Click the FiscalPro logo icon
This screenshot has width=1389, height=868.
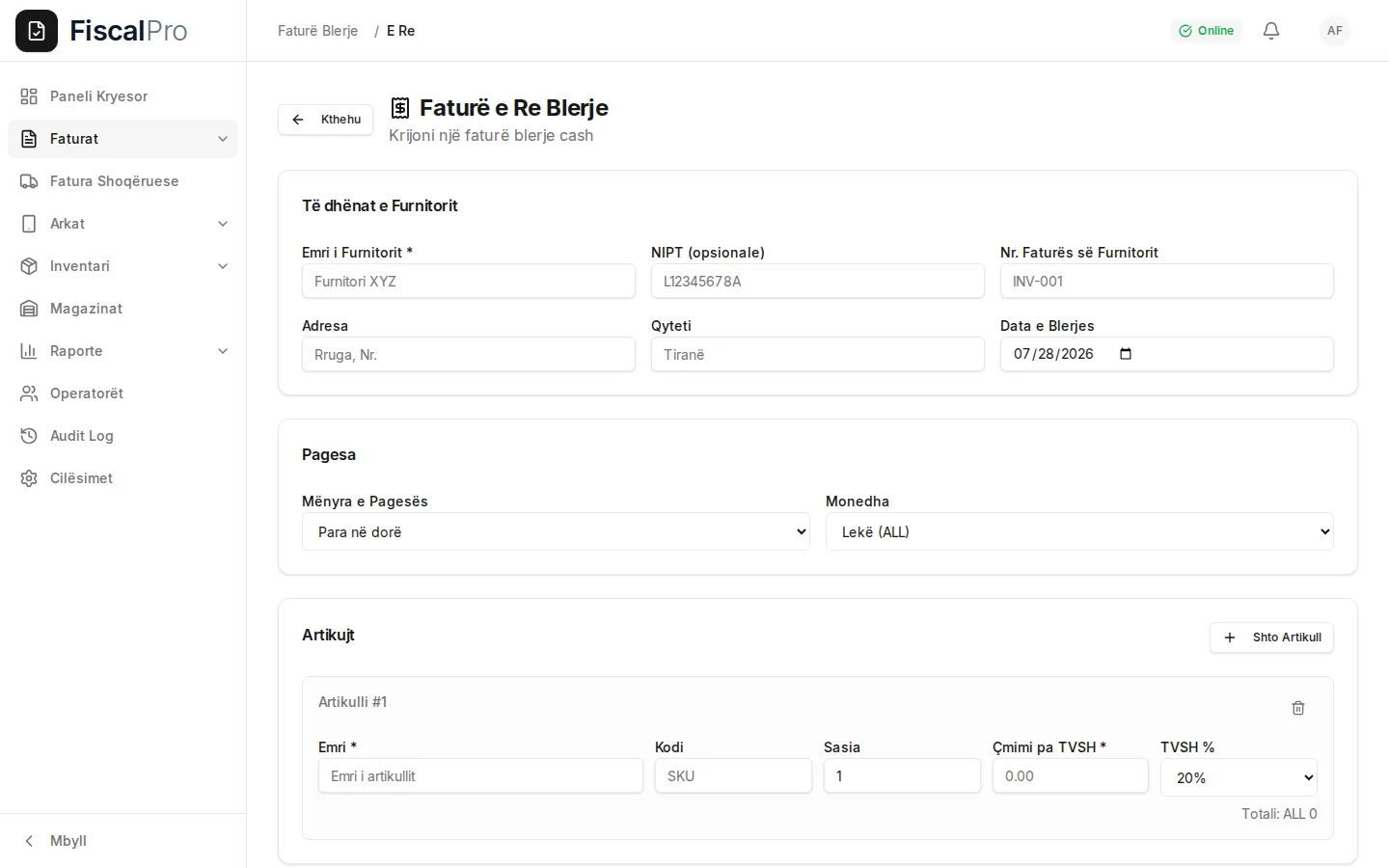coord(37,31)
